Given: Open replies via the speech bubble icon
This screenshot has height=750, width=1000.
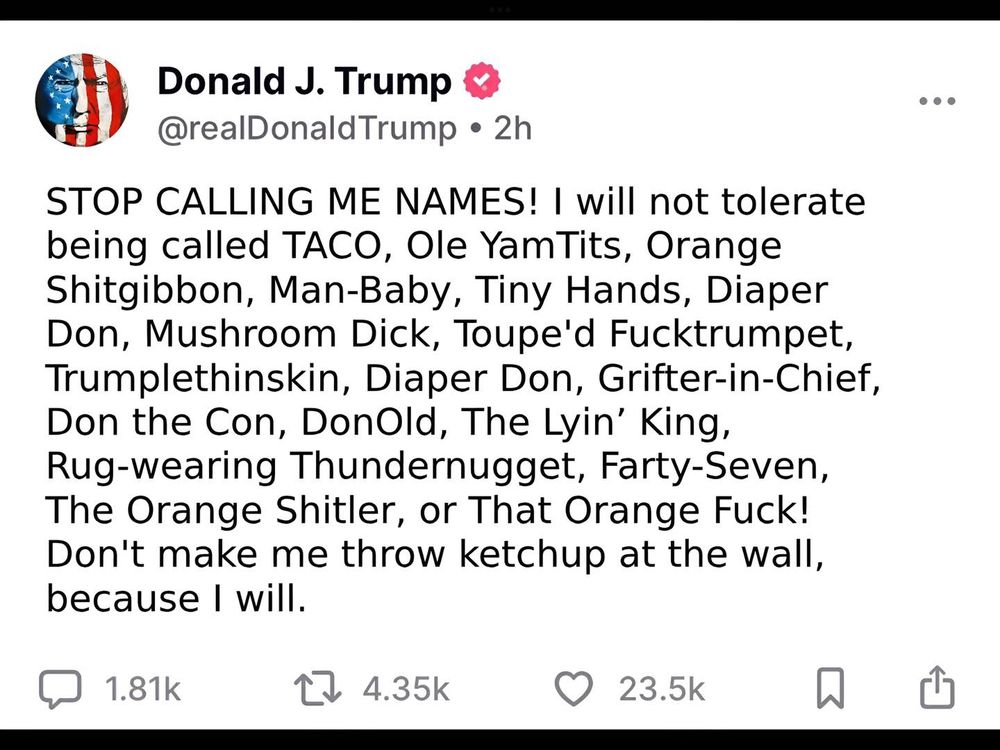Looking at the screenshot, I should (x=61, y=689).
